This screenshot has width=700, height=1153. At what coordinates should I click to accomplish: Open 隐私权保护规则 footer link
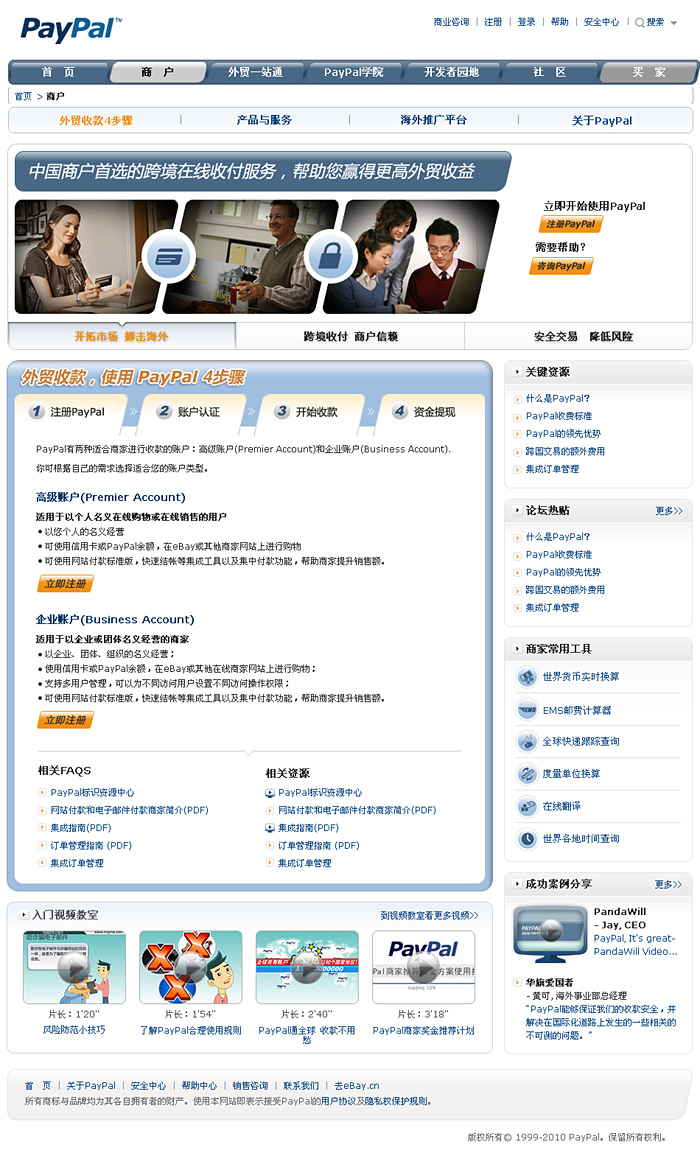tap(396, 1102)
